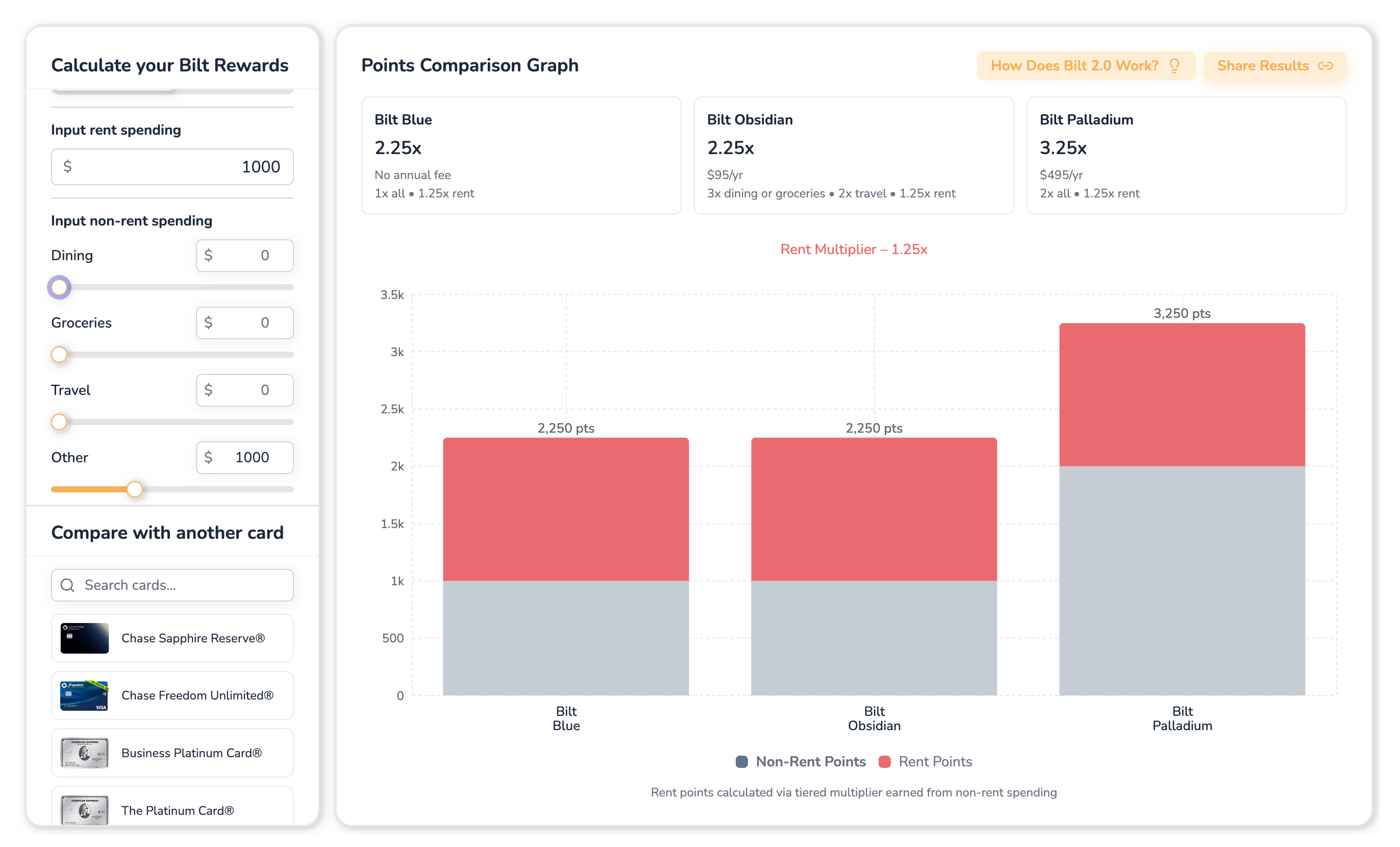1400x847 pixels.
Task: Click the Dining slider handle
Action: 59,287
